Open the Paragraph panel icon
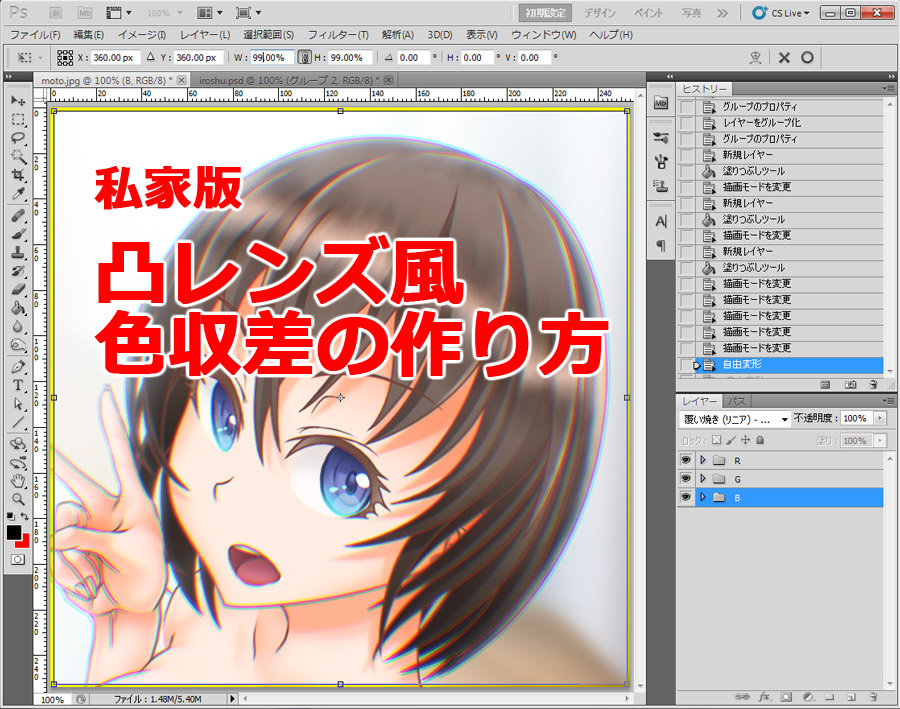Image resolution: width=900 pixels, height=709 pixels. point(661,246)
